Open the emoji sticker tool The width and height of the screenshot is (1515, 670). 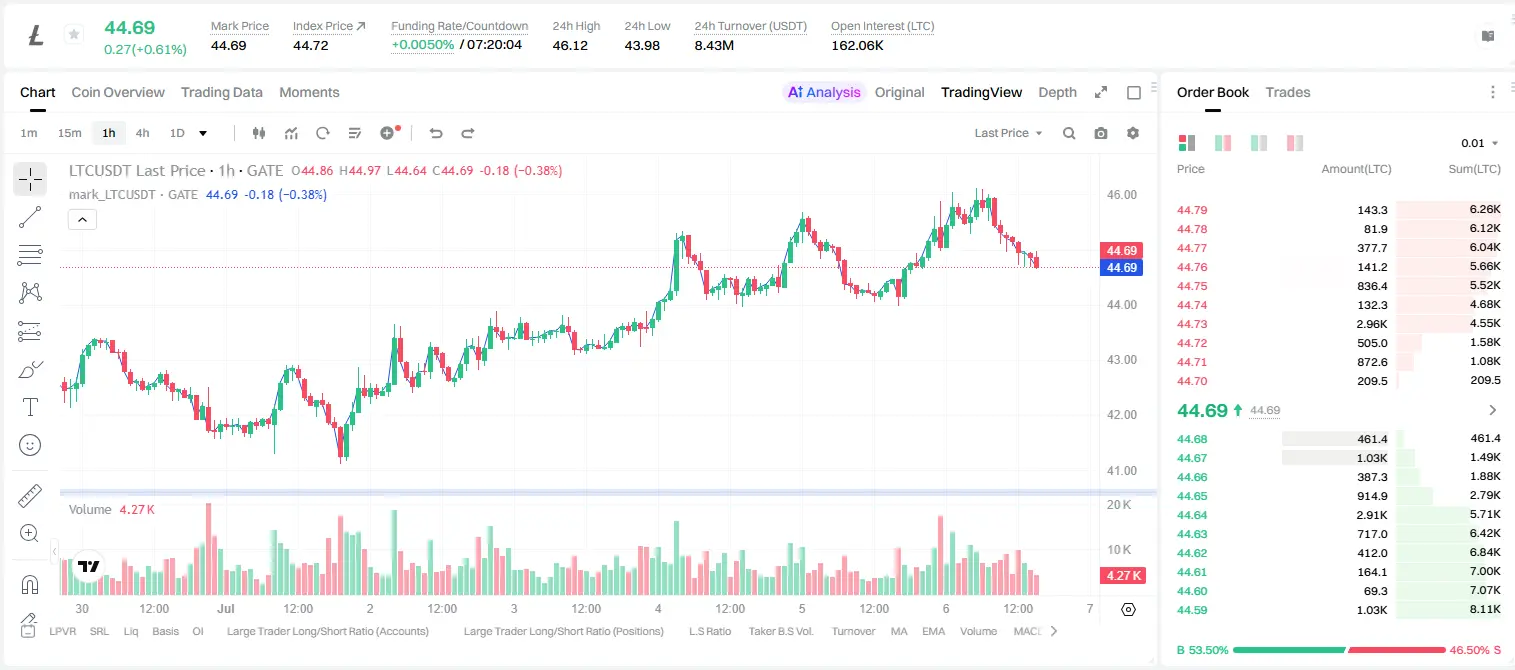point(30,445)
